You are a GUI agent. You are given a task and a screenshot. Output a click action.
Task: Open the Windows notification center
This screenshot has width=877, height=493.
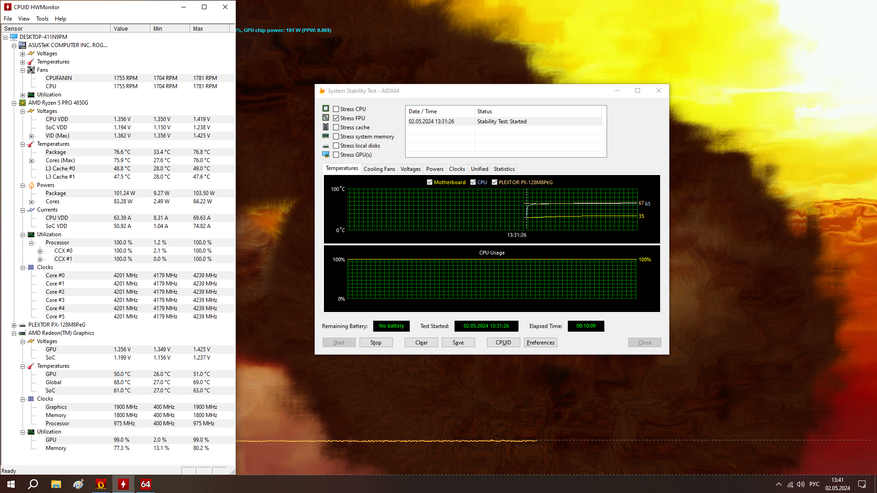(862, 484)
